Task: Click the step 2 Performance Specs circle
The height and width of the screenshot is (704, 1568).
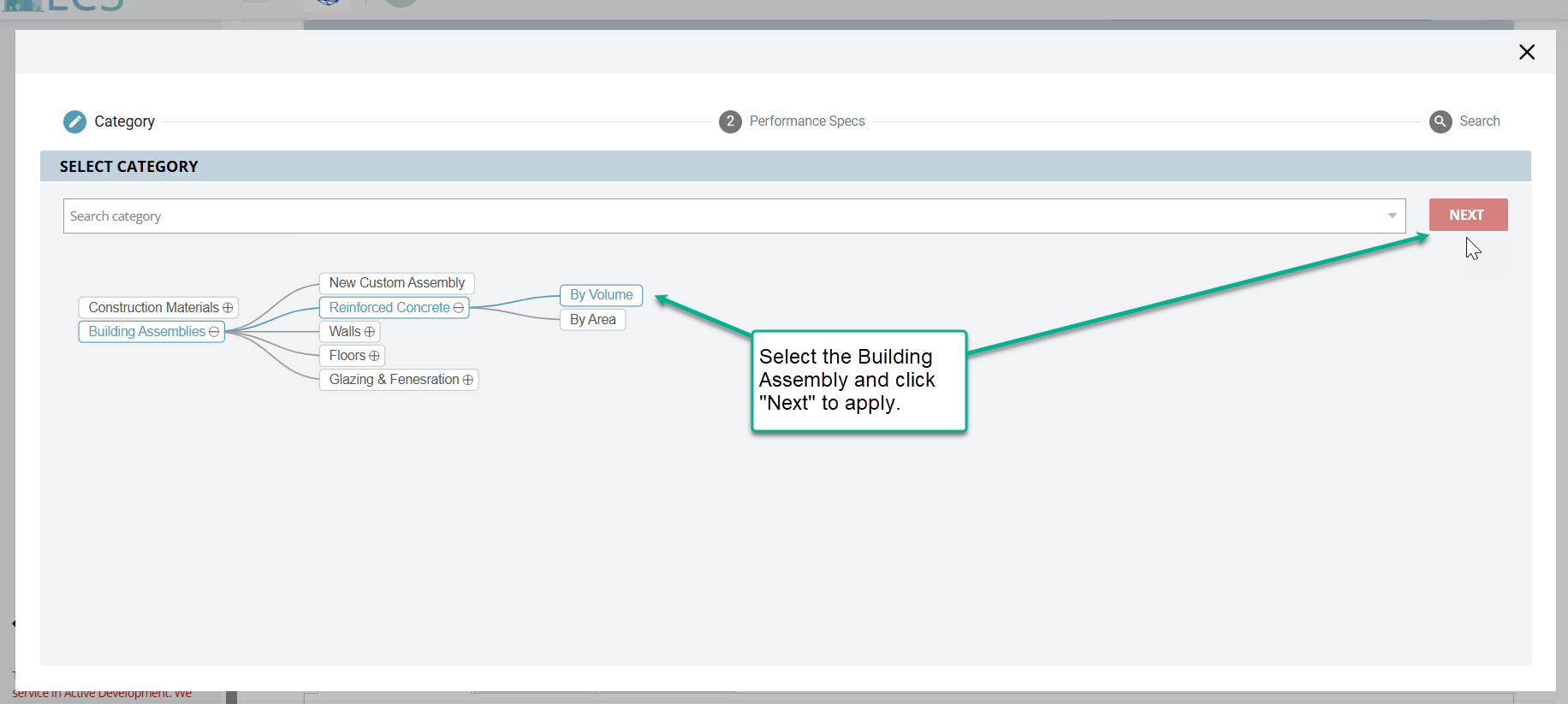Action: (x=730, y=121)
